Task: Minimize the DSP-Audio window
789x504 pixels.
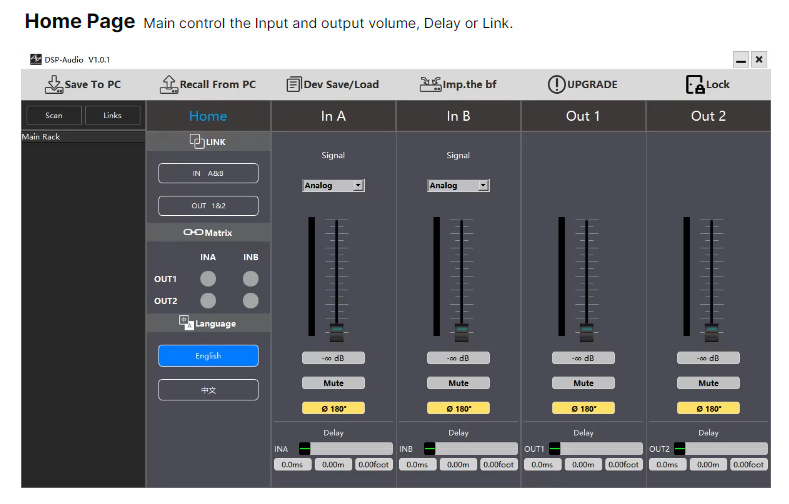Action: pos(741,59)
